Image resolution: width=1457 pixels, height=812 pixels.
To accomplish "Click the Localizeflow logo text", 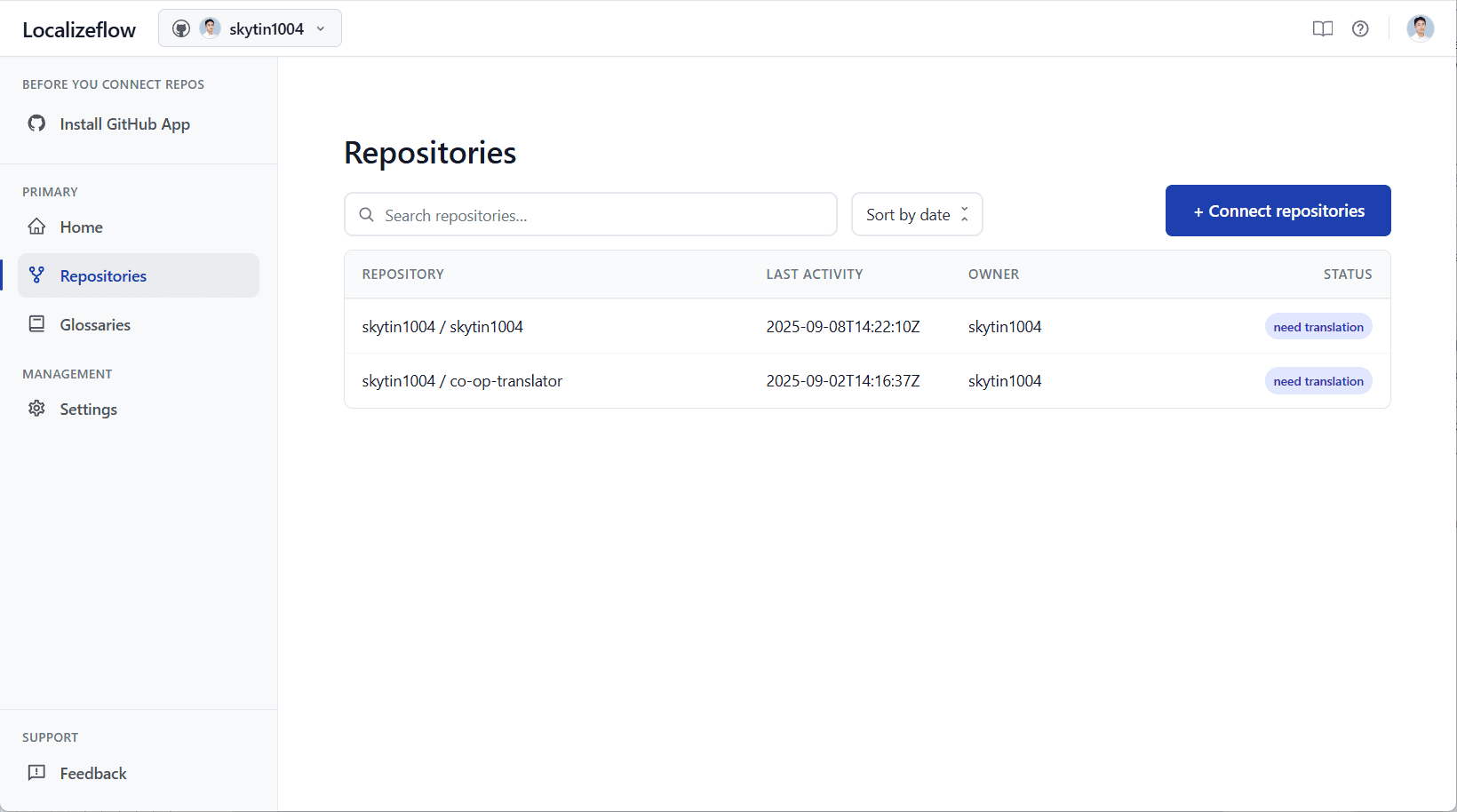I will coord(79,29).
